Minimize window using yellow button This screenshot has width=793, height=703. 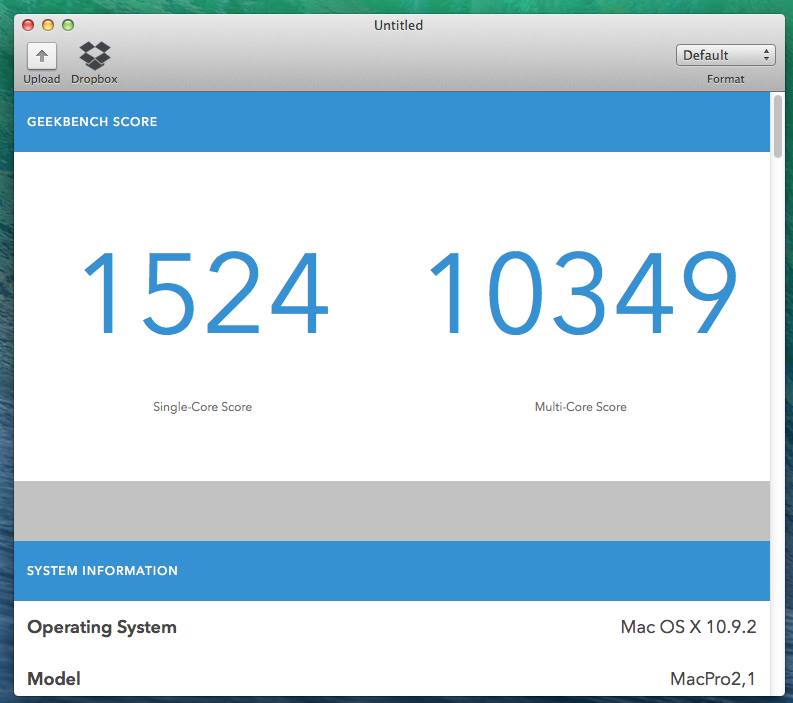point(48,25)
